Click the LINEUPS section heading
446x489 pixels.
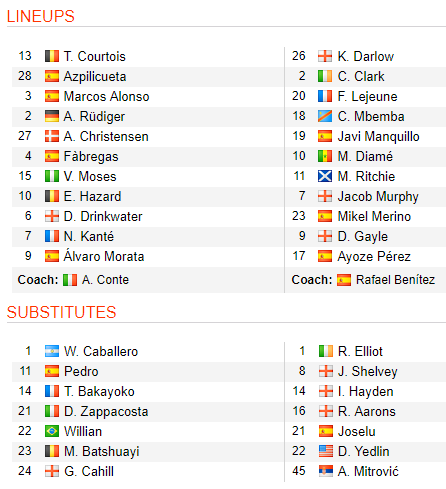point(41,16)
